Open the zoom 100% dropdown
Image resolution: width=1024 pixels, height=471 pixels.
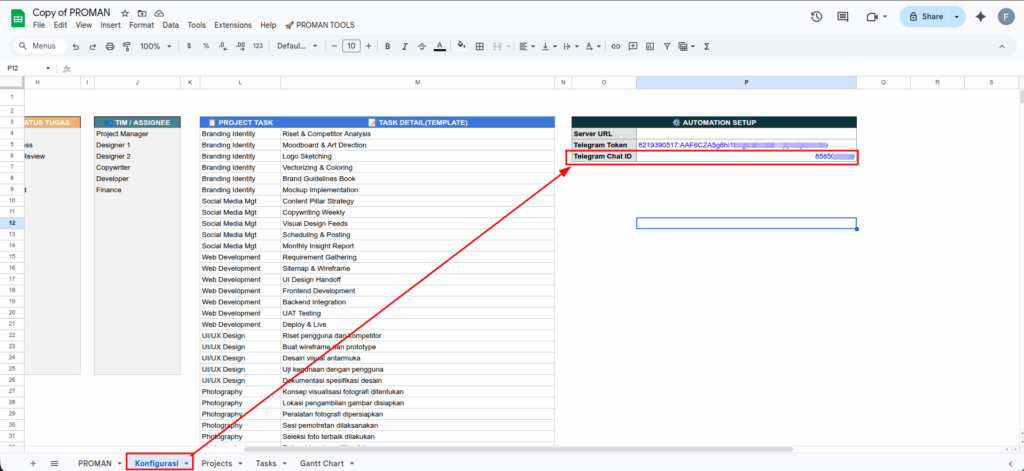point(154,46)
